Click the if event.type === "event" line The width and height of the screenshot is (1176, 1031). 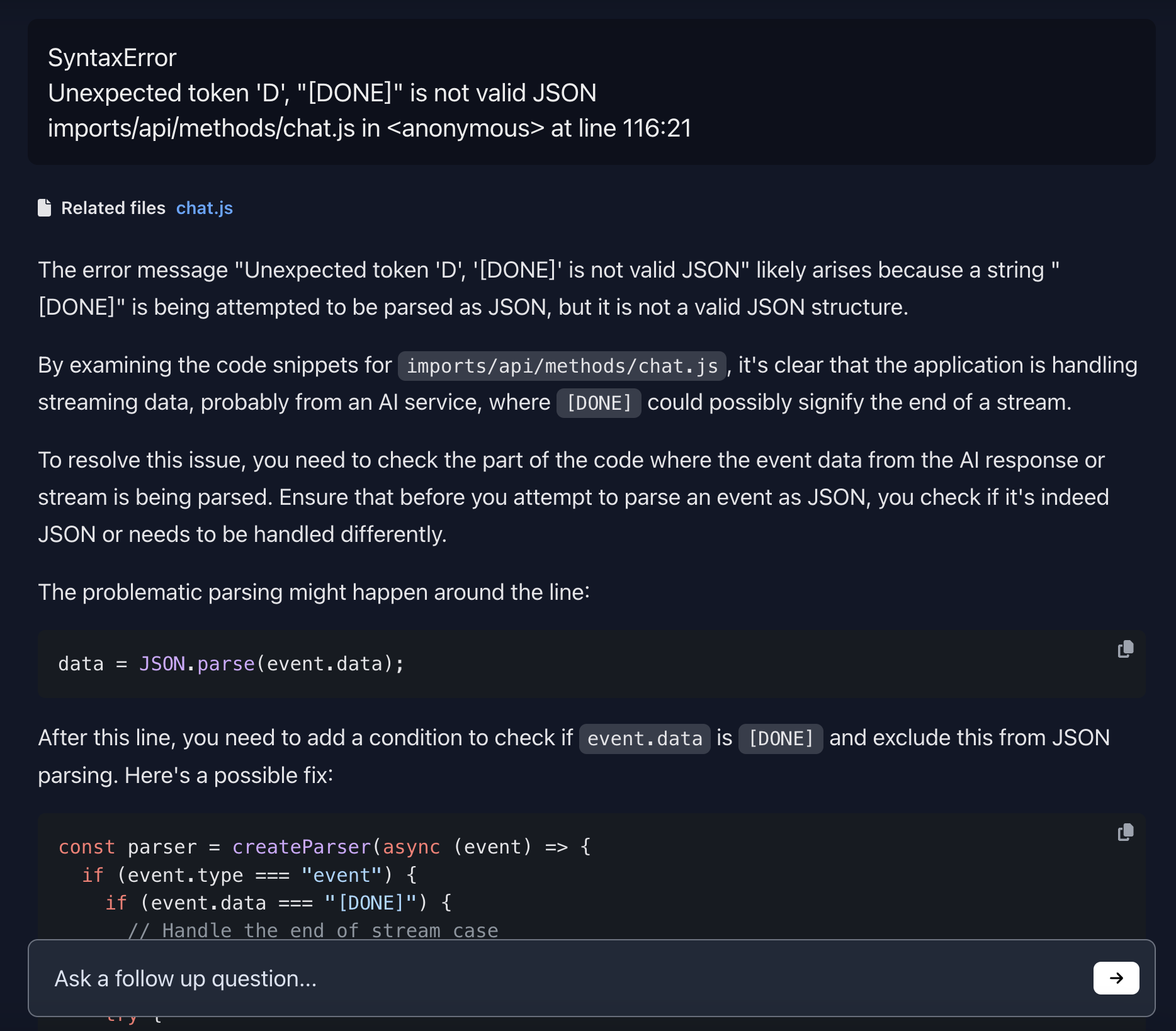coord(249,876)
